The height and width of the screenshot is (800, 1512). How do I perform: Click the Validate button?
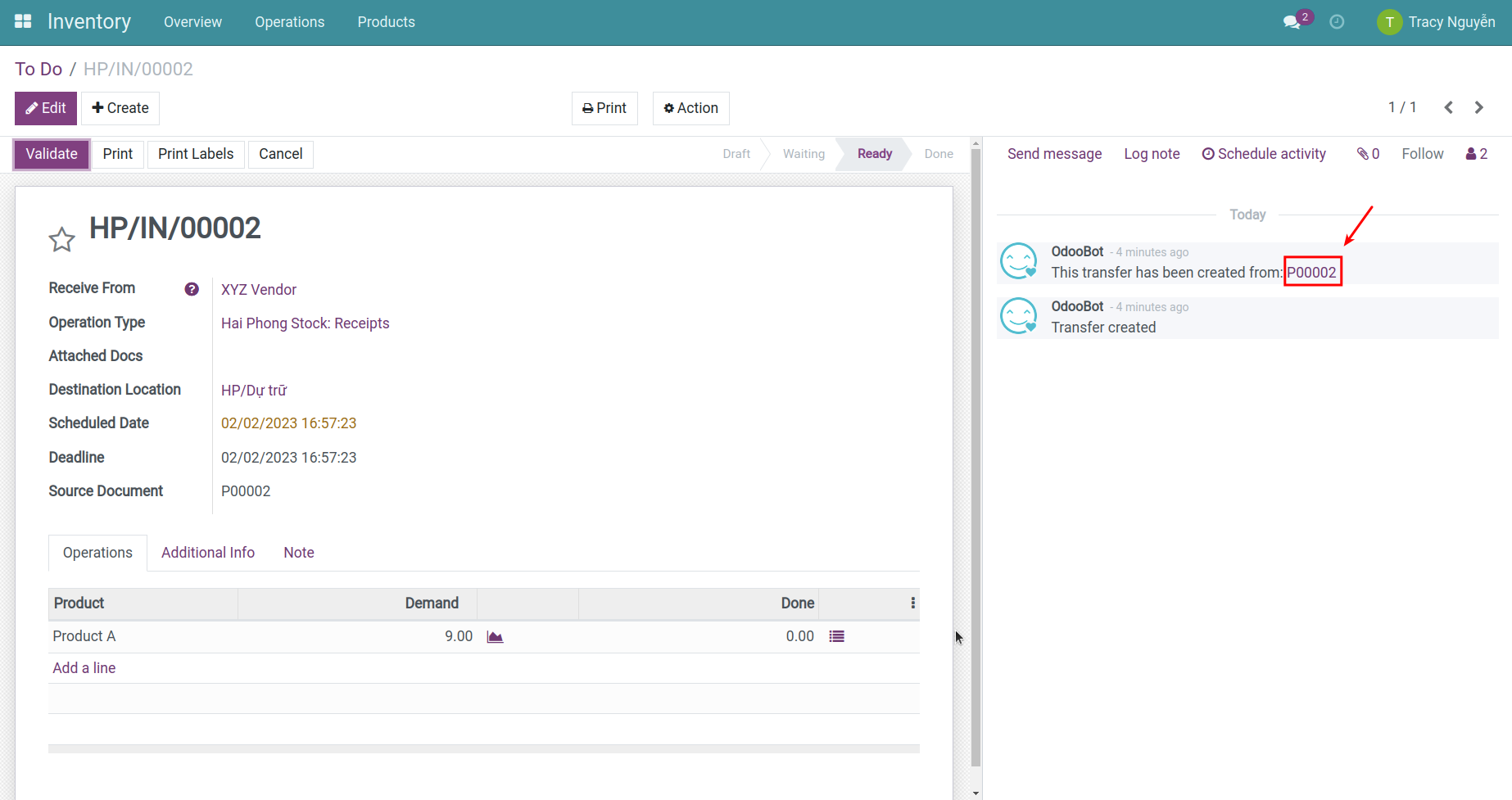(52, 154)
